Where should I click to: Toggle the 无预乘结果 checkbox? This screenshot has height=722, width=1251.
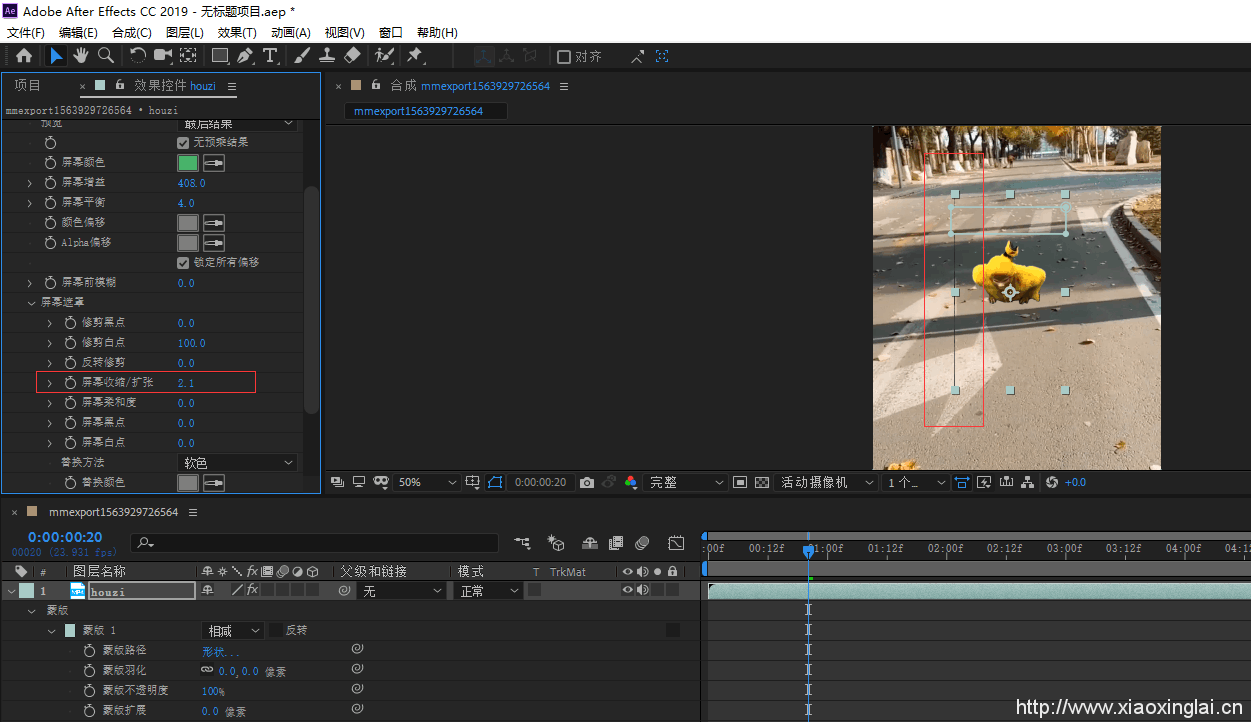coord(183,143)
